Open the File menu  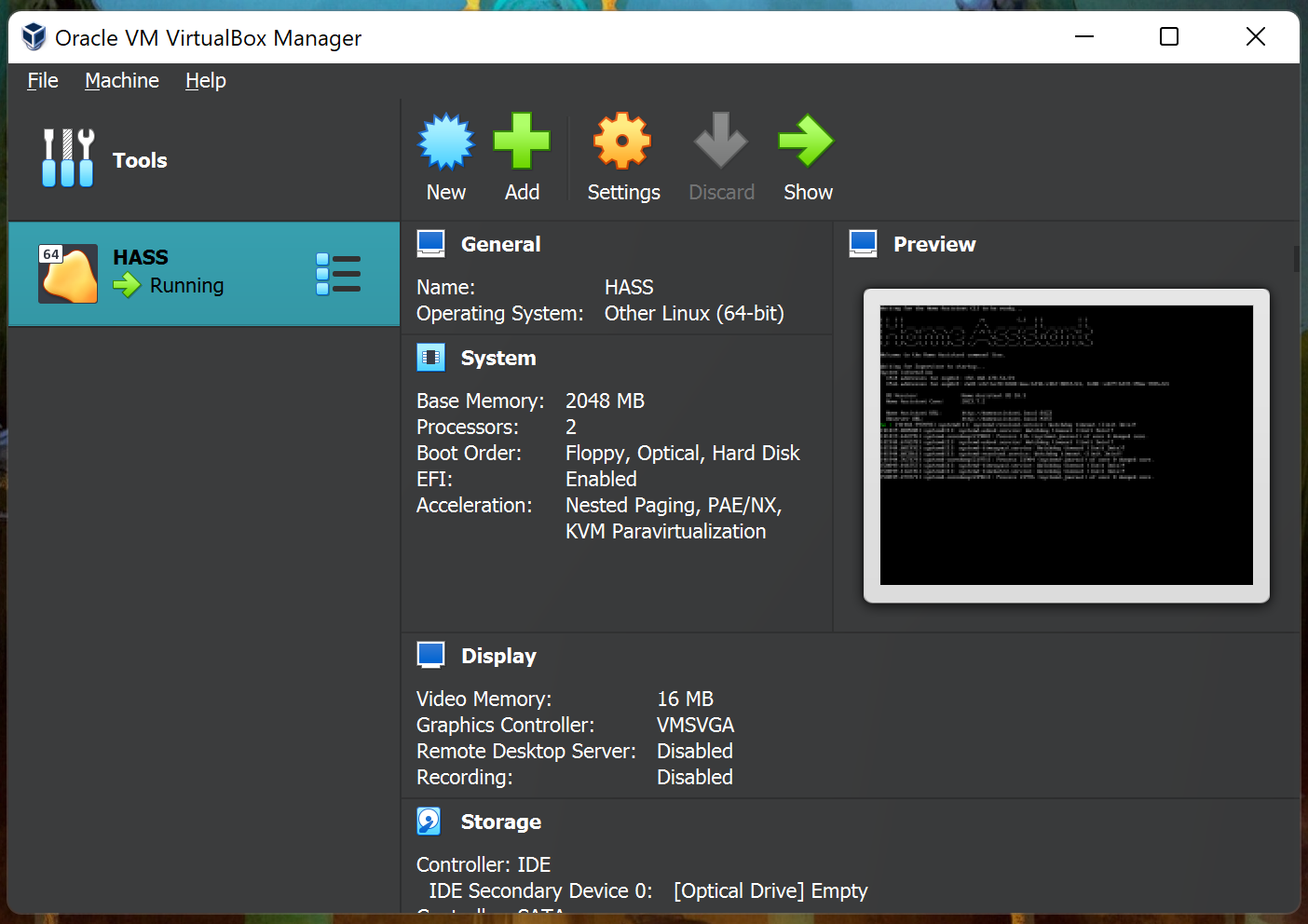coord(43,81)
